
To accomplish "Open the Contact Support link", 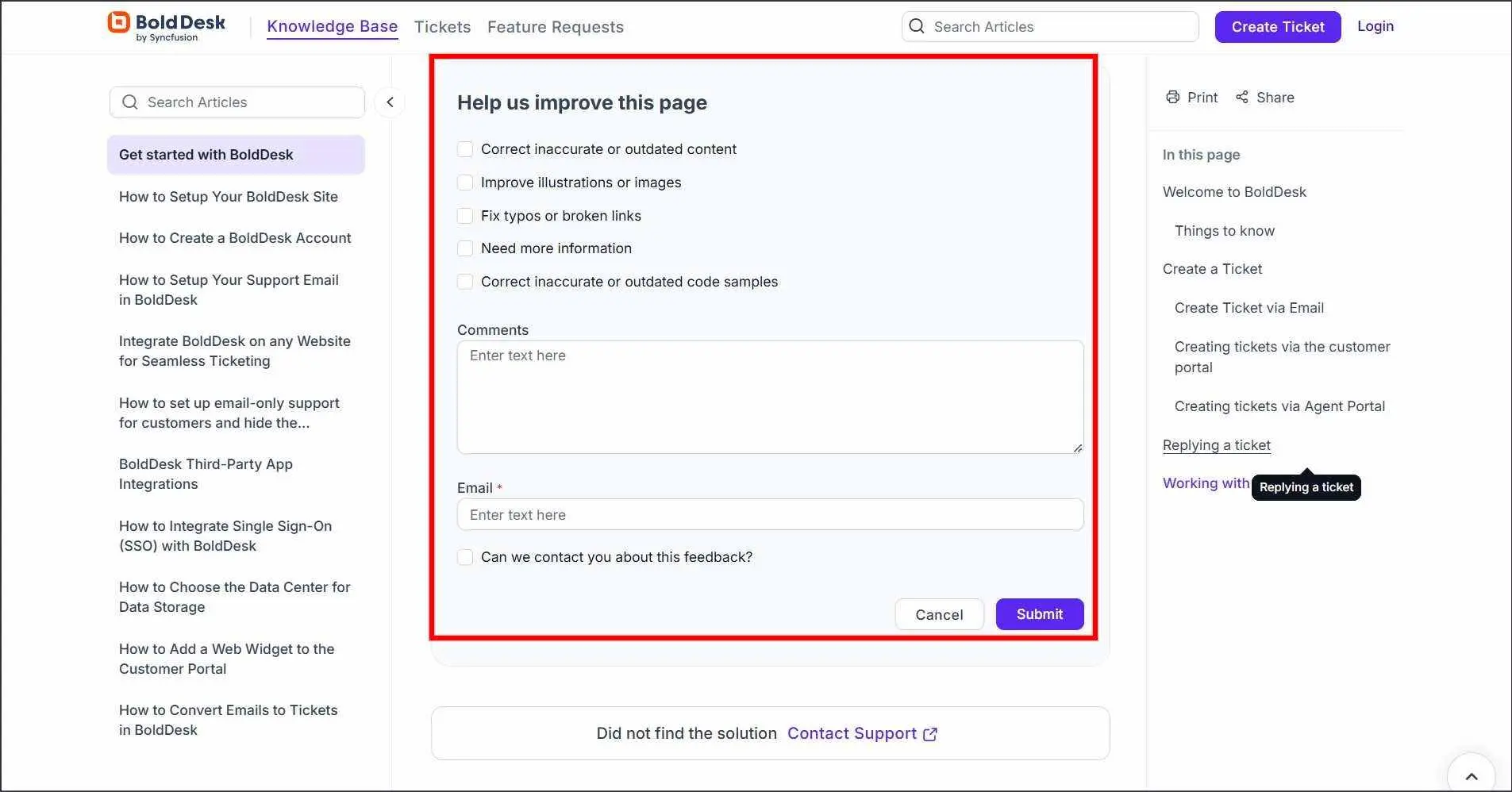I will pyautogui.click(x=852, y=732).
